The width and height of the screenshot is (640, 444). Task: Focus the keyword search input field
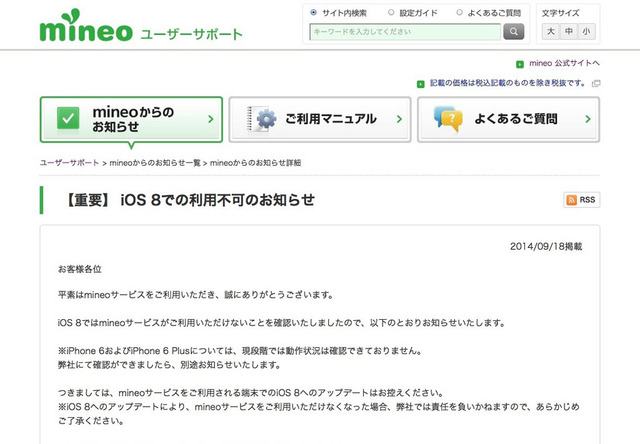pyautogui.click(x=405, y=32)
